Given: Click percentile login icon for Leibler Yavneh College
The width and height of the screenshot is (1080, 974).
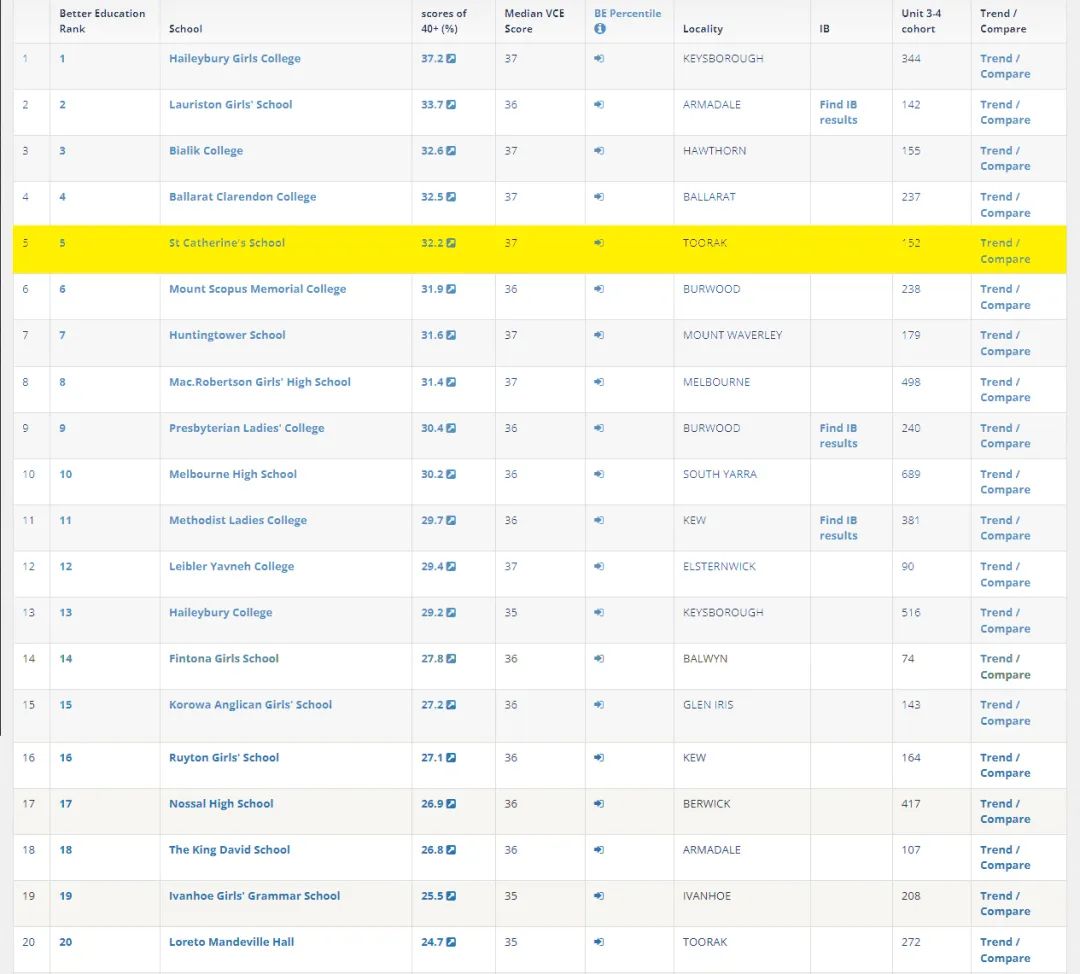Looking at the screenshot, I should [x=599, y=567].
